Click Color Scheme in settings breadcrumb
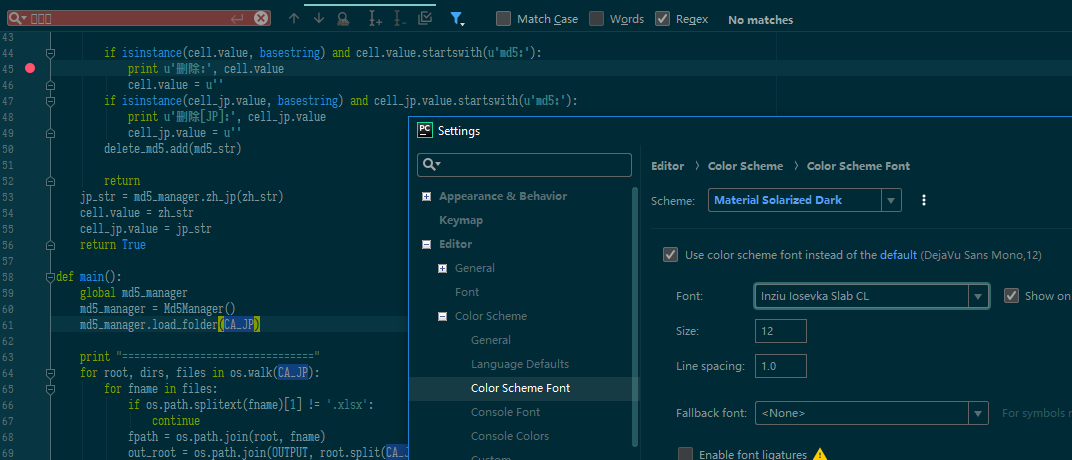The height and width of the screenshot is (460, 1072). click(745, 166)
